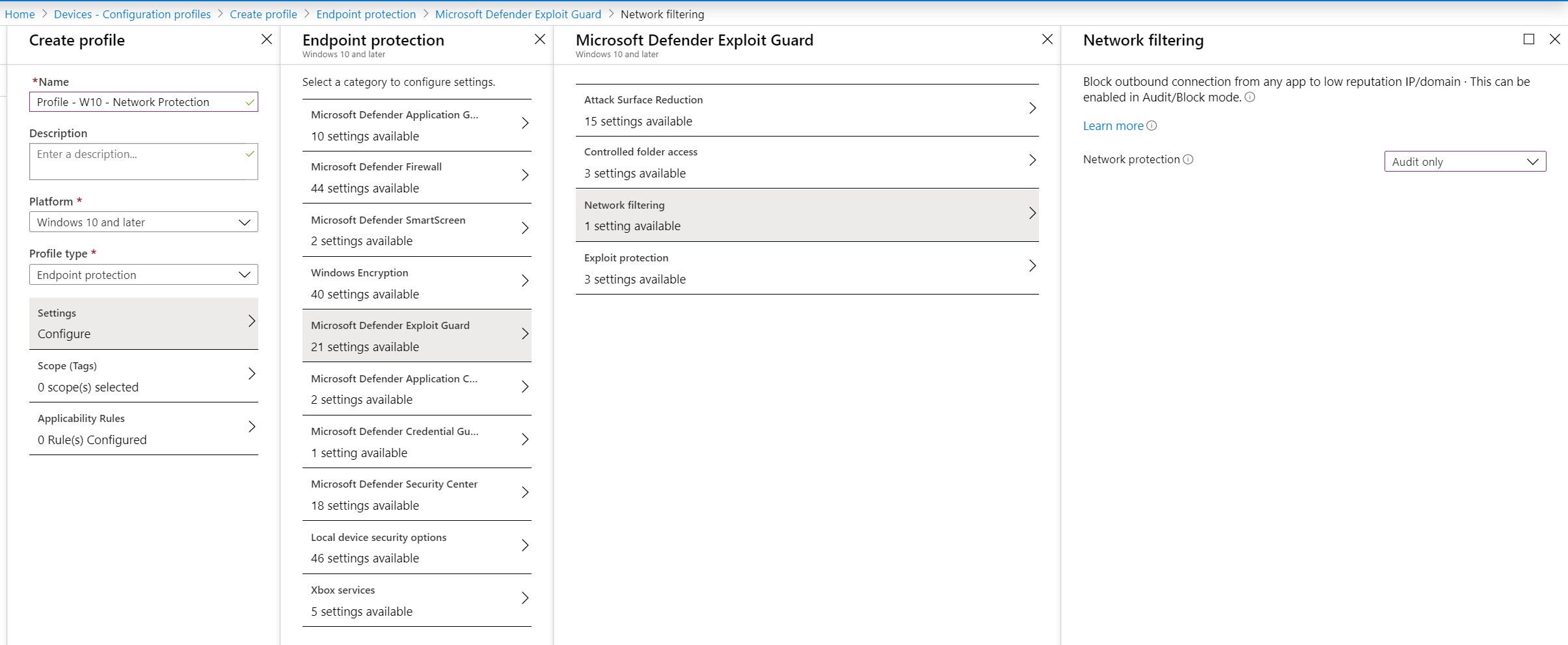
Task: Click chevron on Local device security options
Action: click(x=525, y=546)
